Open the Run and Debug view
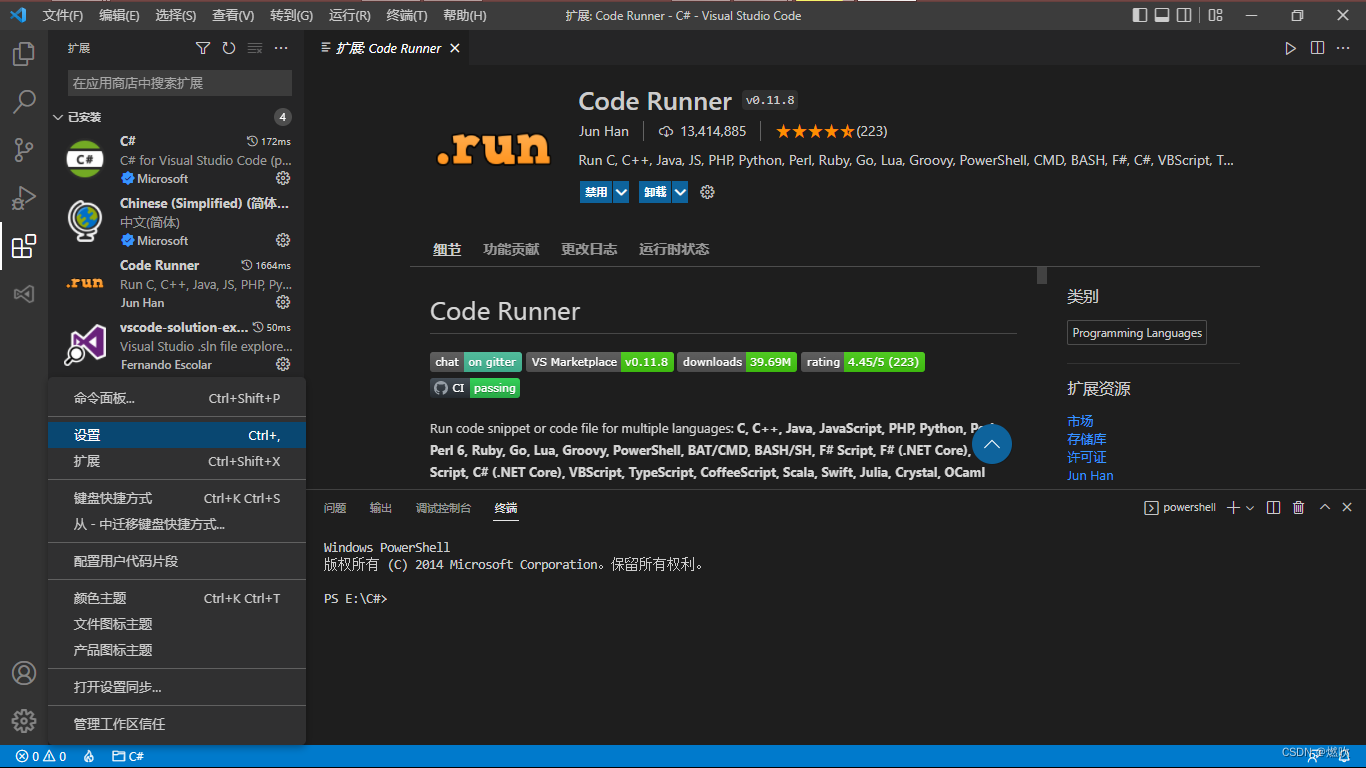 point(24,198)
